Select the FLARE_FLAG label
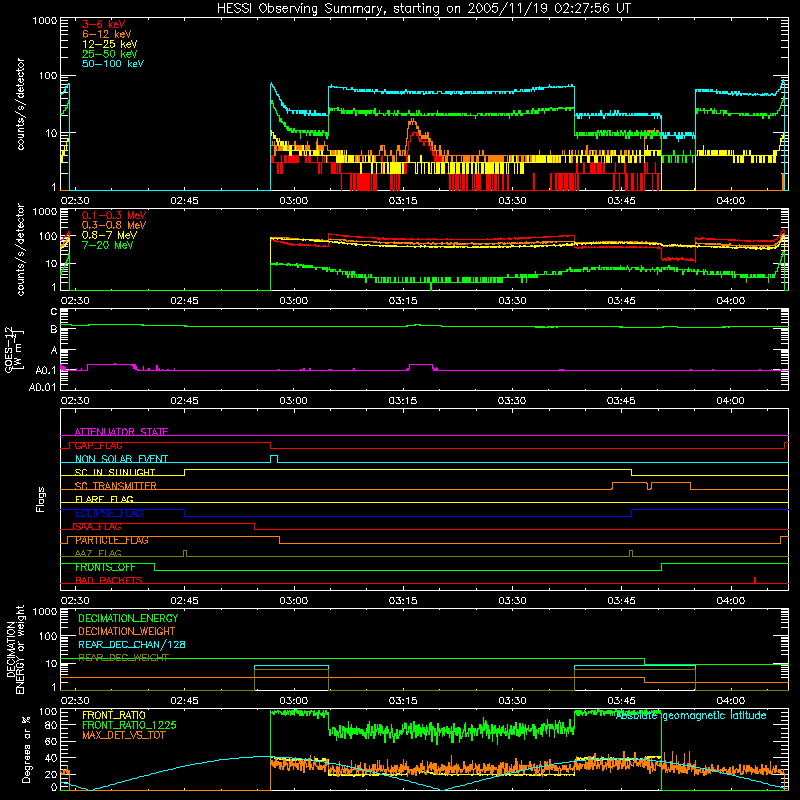 tap(104, 499)
